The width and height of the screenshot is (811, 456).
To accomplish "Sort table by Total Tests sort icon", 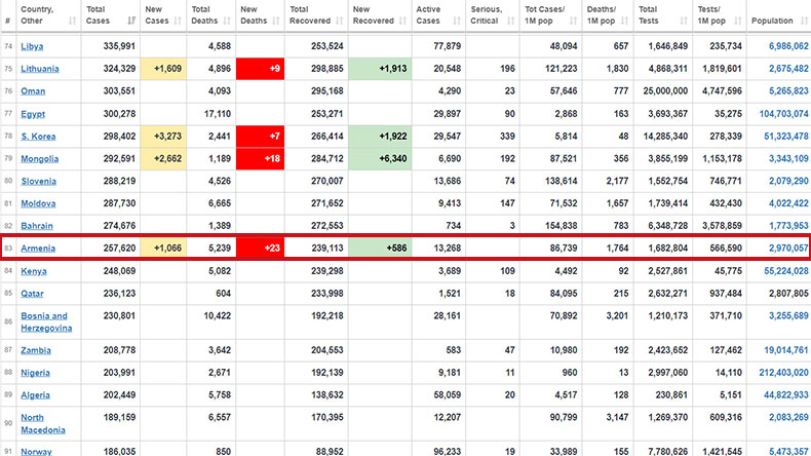I will (x=684, y=21).
